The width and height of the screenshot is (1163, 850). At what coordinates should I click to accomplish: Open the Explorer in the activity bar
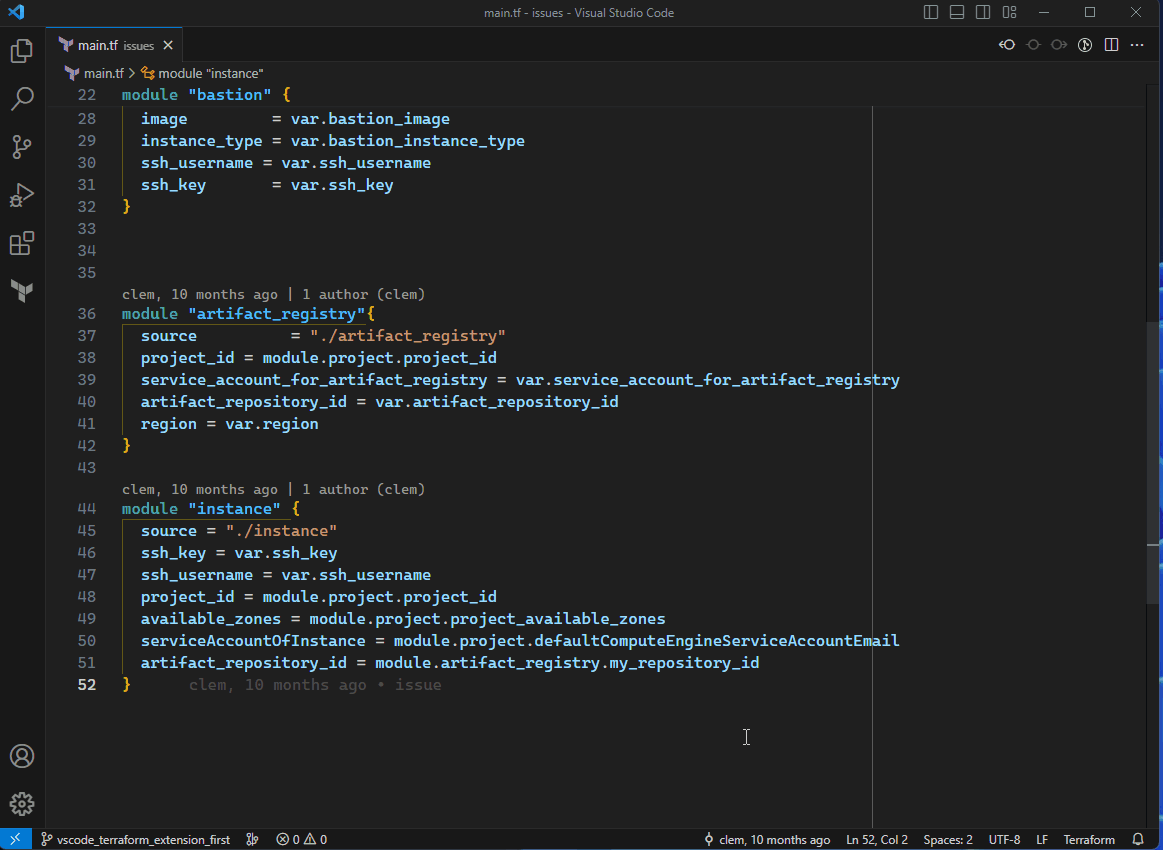tap(22, 50)
